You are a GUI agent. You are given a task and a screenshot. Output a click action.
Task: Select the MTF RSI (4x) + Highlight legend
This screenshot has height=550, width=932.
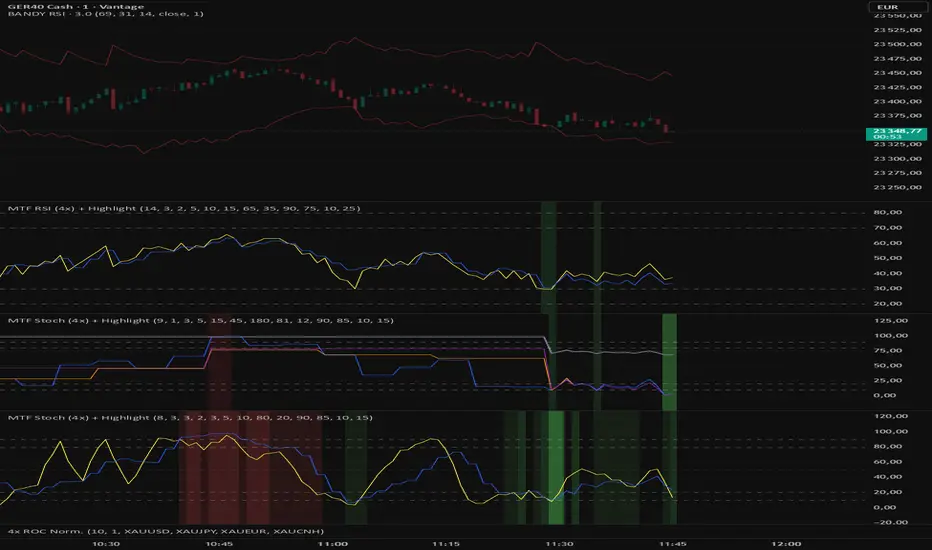tap(184, 209)
